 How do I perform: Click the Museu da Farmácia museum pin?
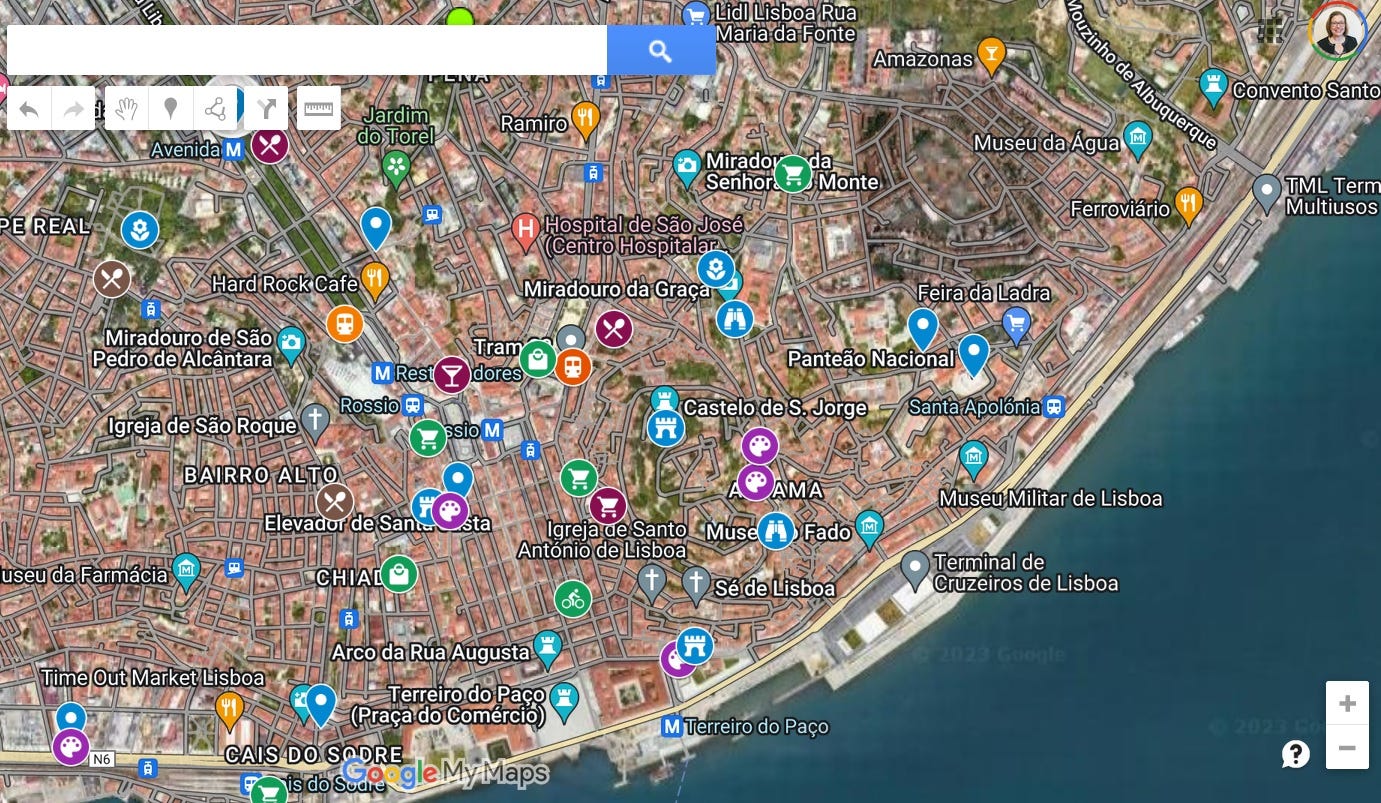pos(186,570)
